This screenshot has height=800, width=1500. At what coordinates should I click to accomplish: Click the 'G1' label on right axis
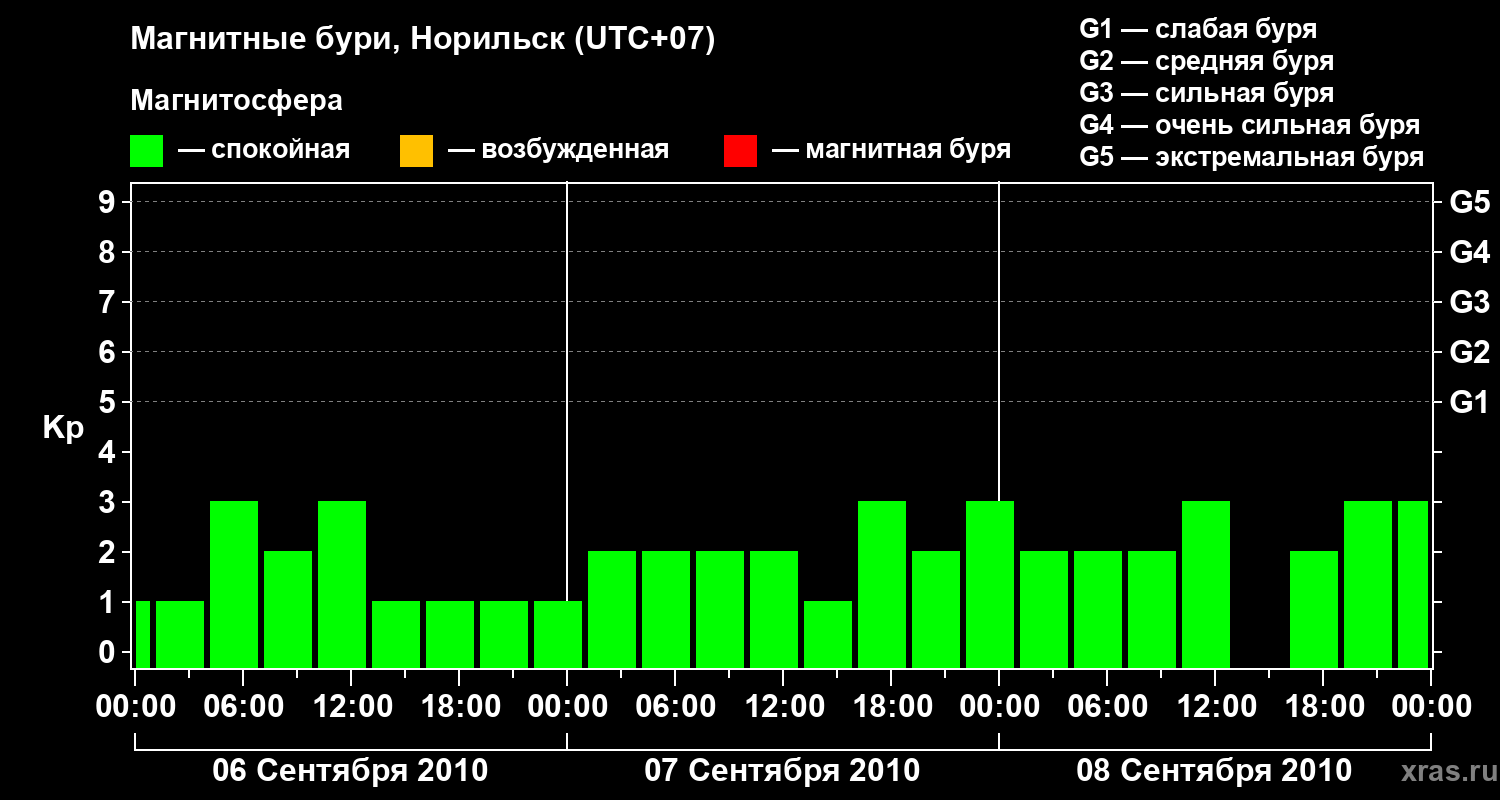pyautogui.click(x=1470, y=402)
